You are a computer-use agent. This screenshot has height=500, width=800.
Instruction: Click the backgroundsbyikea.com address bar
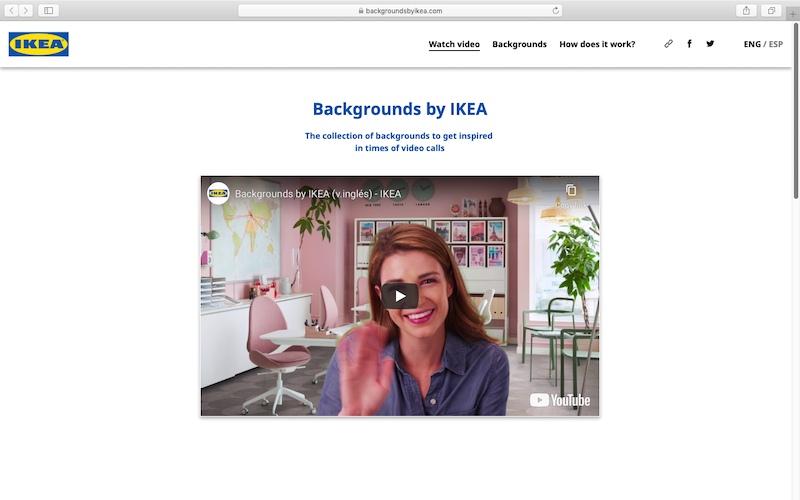coord(400,10)
